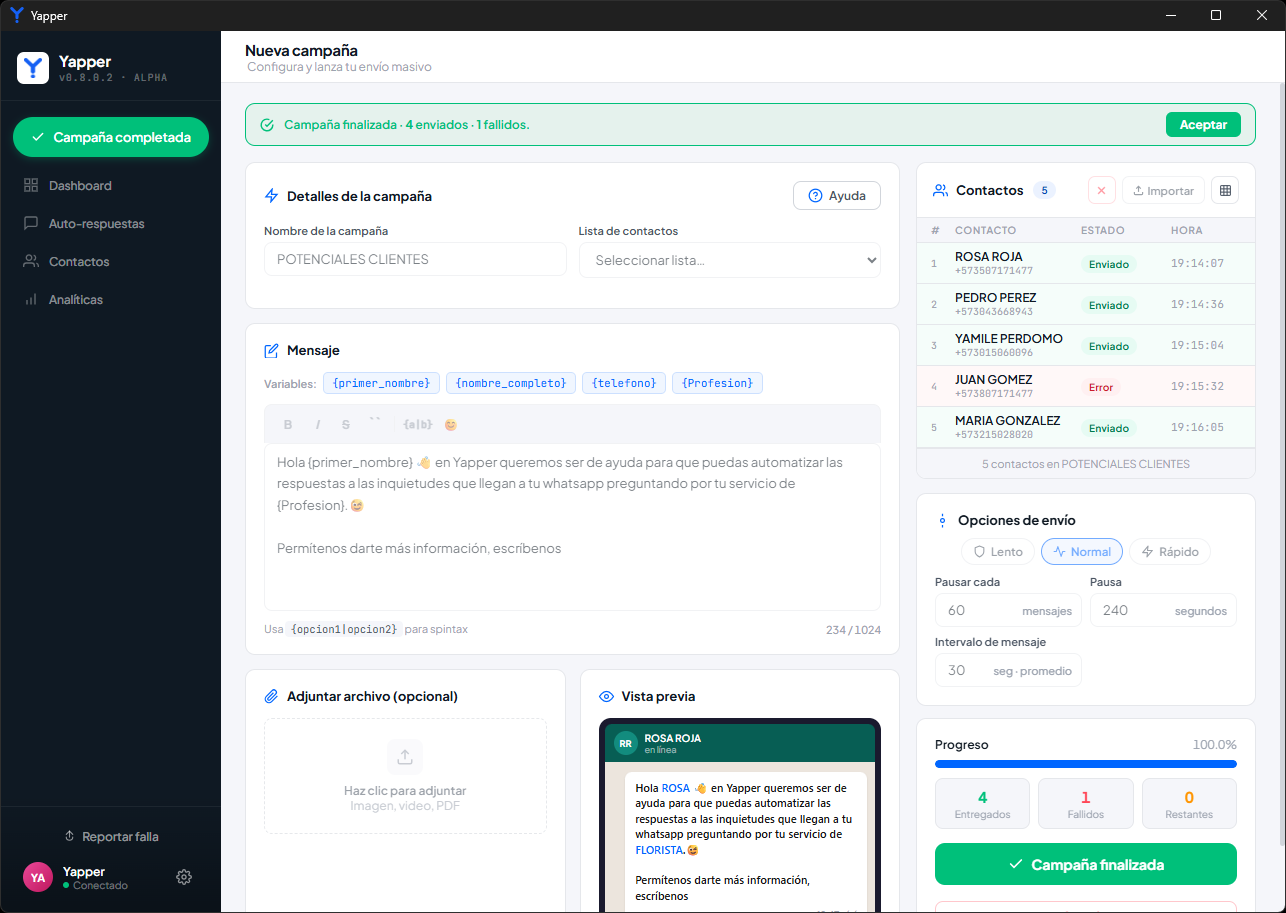
Task: Insert spintax {a|b} from message toolbar
Action: tap(417, 424)
